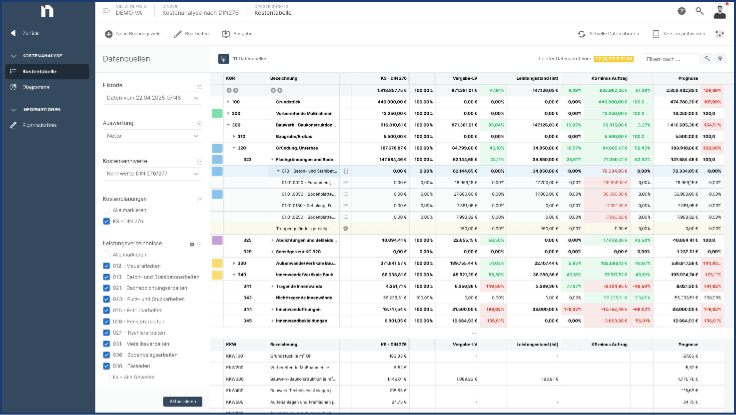Toggle the data sources panel icon button

coord(224,59)
